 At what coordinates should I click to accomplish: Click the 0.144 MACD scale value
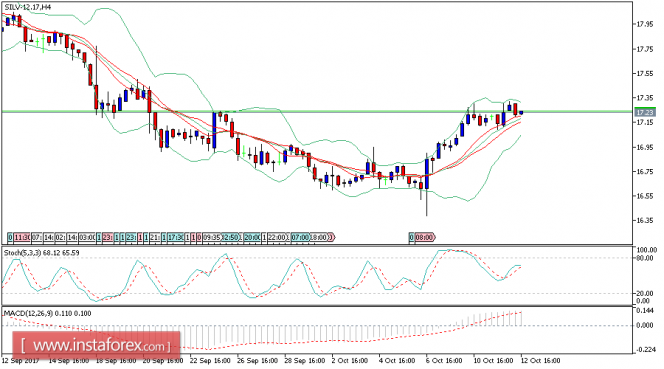coord(645,311)
